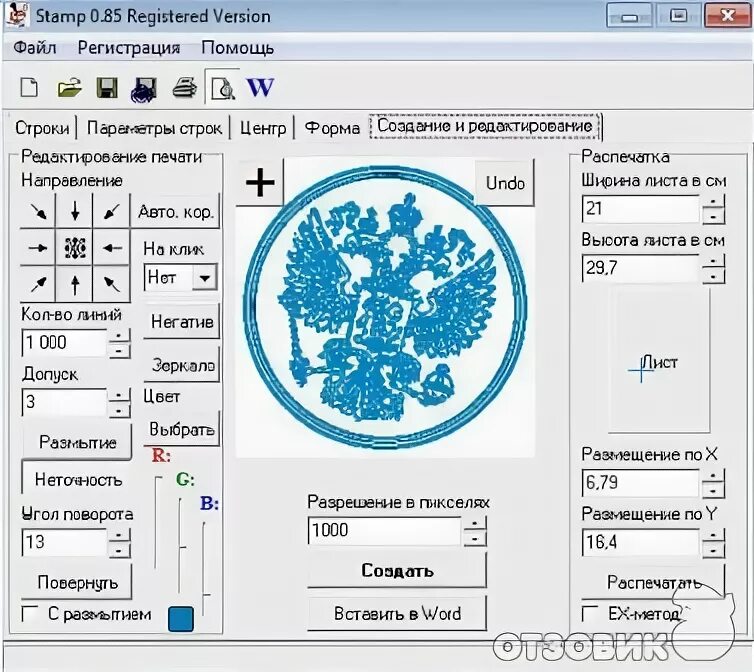Select the down-right direction arrow
Image resolution: width=754 pixels, height=672 pixels.
pos(38,212)
